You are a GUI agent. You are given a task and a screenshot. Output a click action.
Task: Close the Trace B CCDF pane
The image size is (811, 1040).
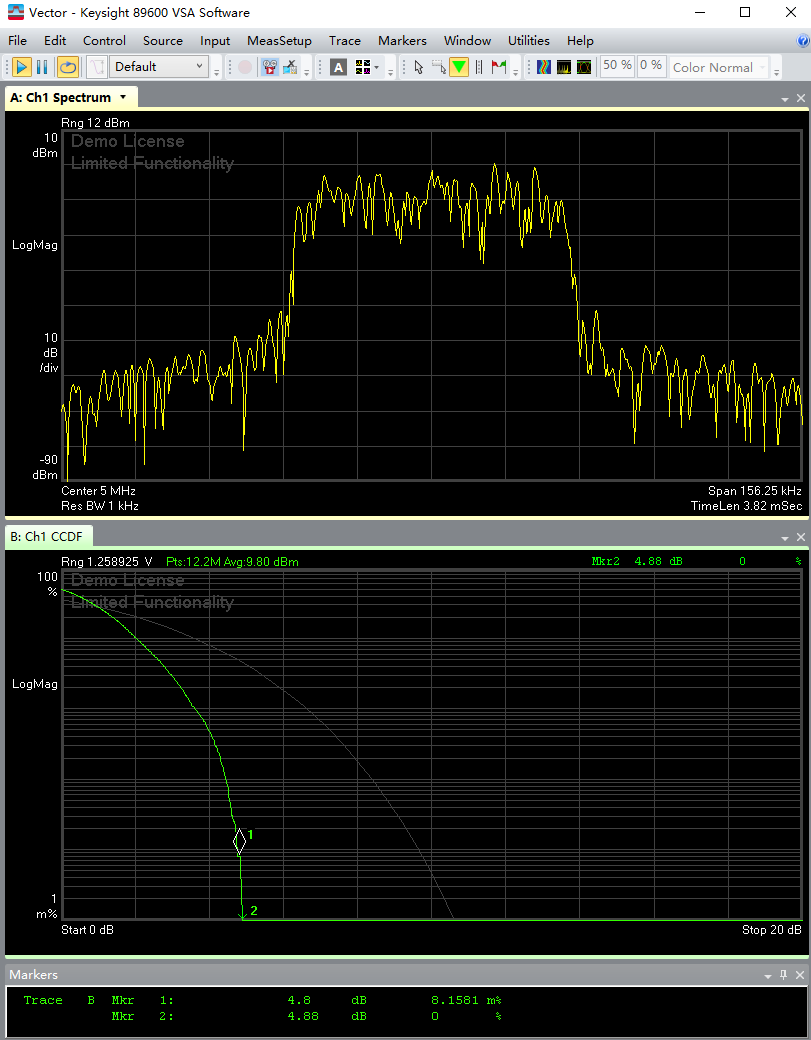coord(800,537)
